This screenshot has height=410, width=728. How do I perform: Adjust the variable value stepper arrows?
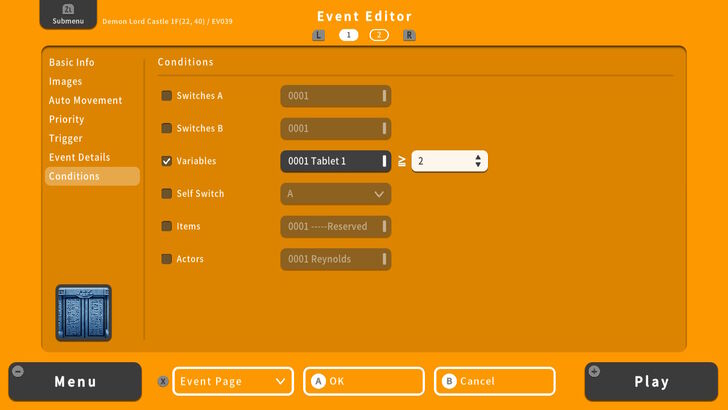click(x=478, y=161)
